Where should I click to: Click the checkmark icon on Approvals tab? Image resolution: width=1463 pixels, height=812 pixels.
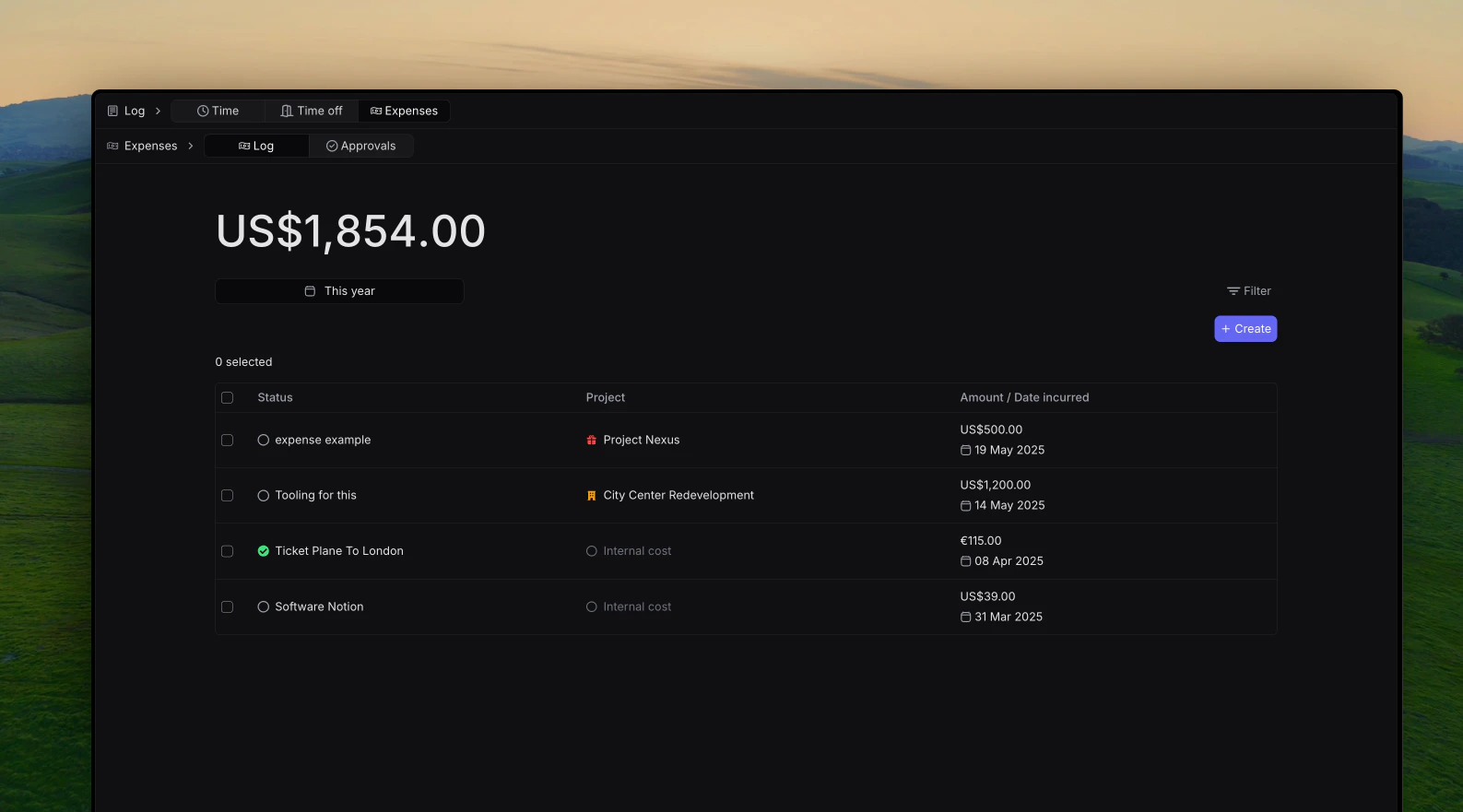click(x=332, y=146)
